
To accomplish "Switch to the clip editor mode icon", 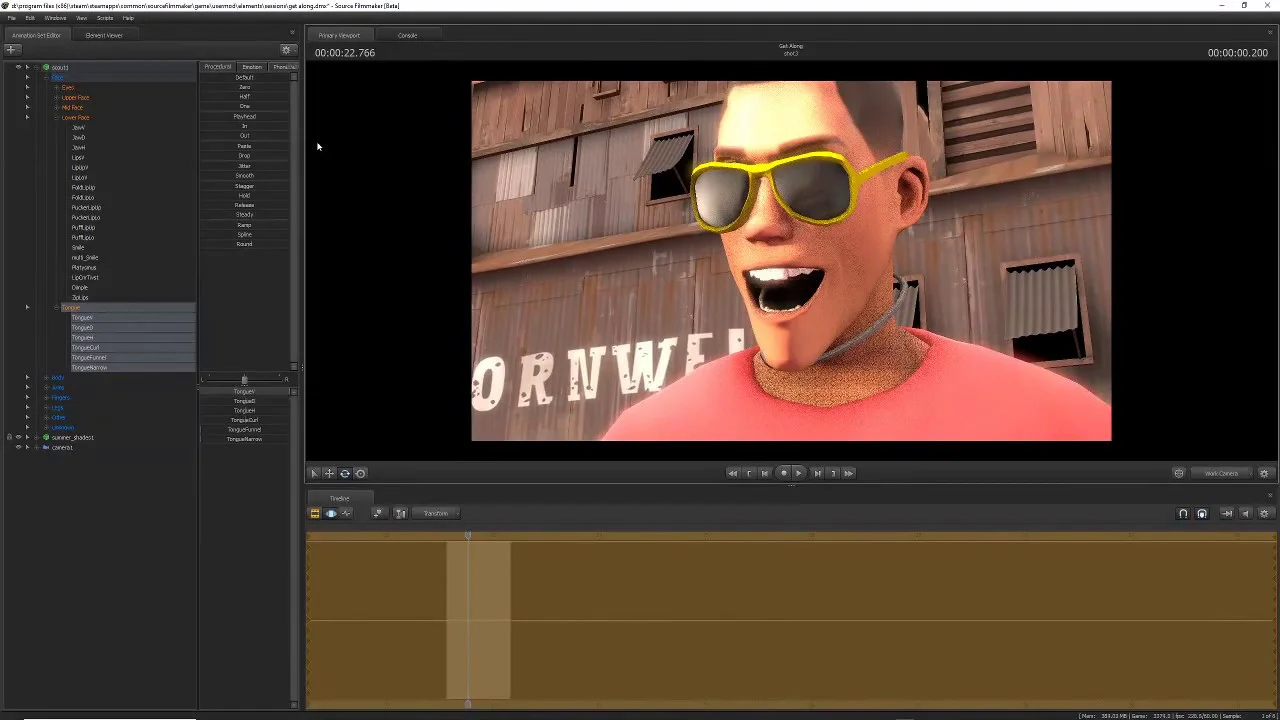I will pos(315,513).
